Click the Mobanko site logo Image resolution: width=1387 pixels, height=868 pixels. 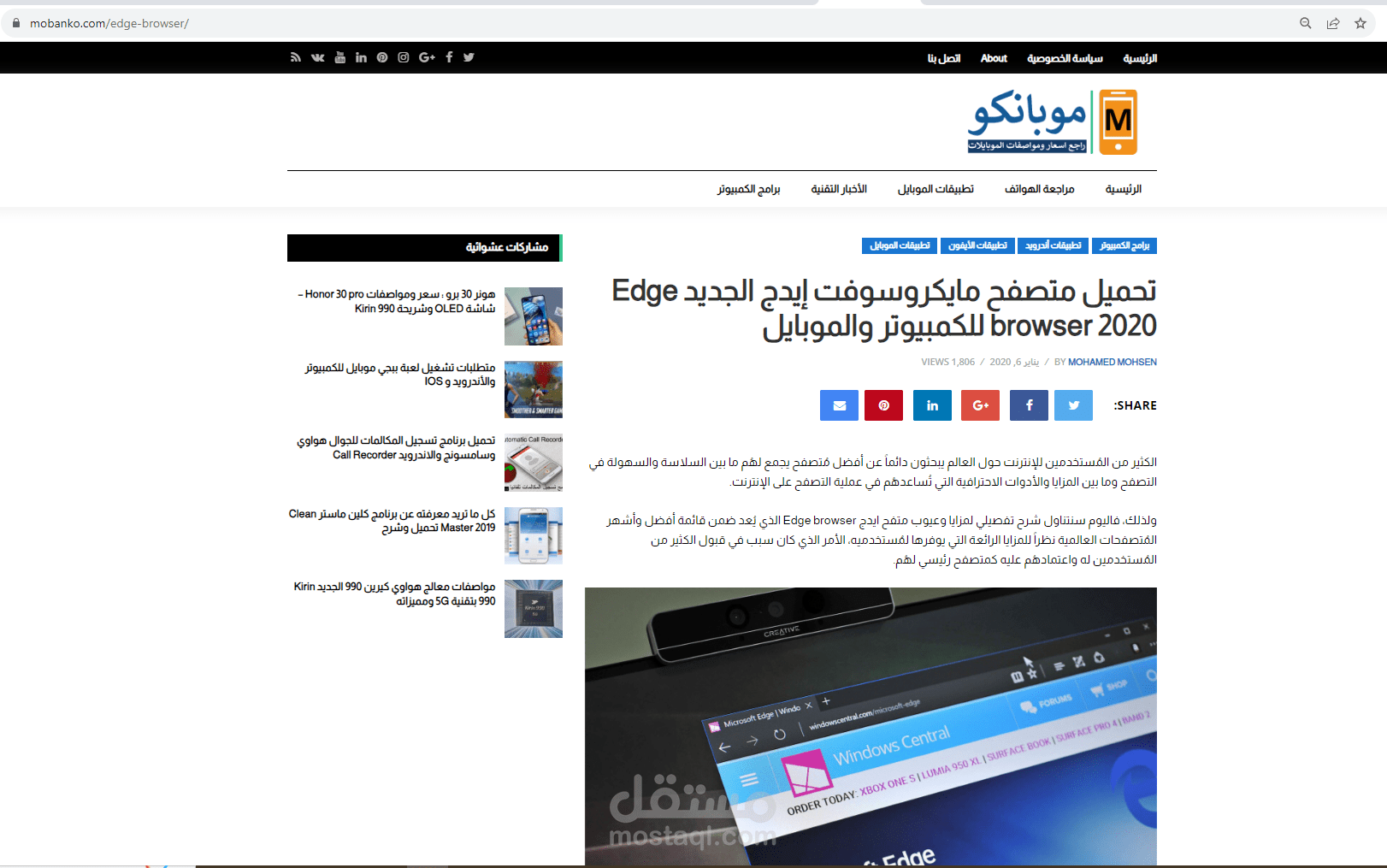coord(1052,122)
